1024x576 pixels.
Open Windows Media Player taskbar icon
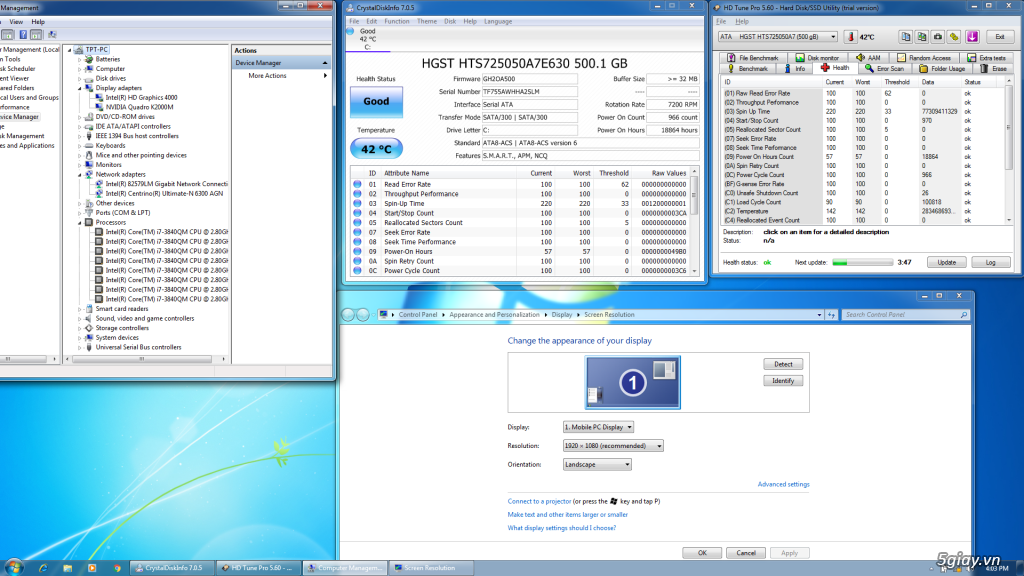click(x=92, y=568)
